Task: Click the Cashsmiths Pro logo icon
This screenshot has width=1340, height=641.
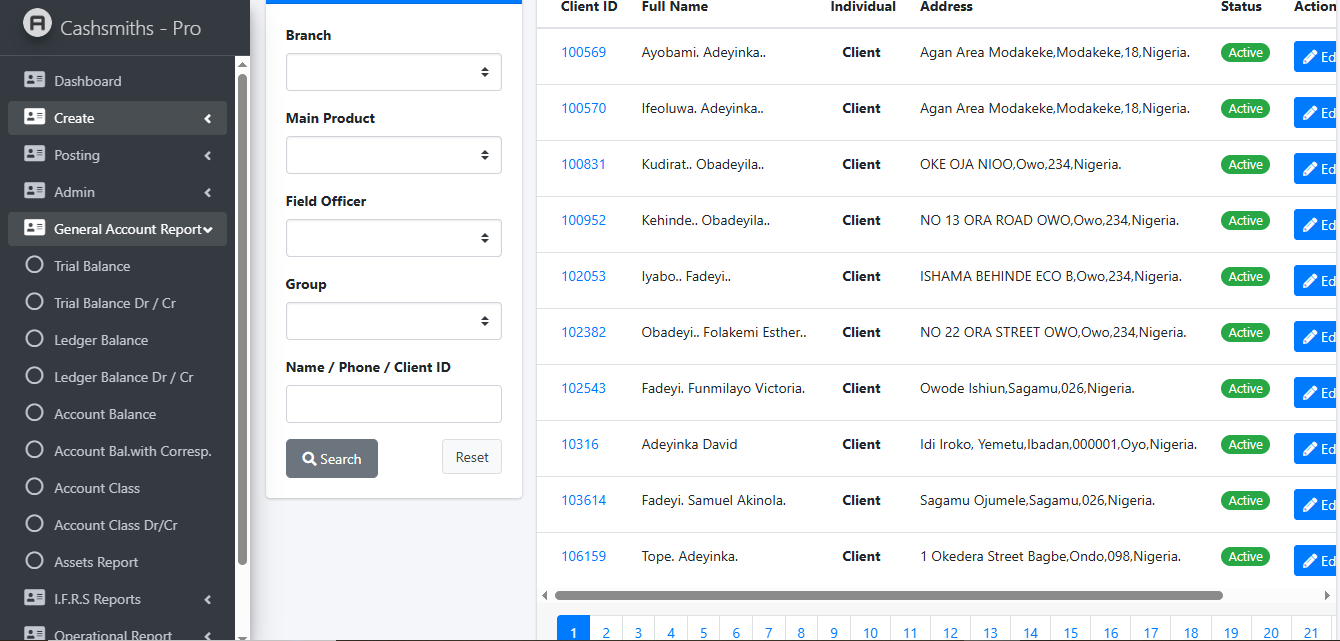Action: click(x=37, y=25)
